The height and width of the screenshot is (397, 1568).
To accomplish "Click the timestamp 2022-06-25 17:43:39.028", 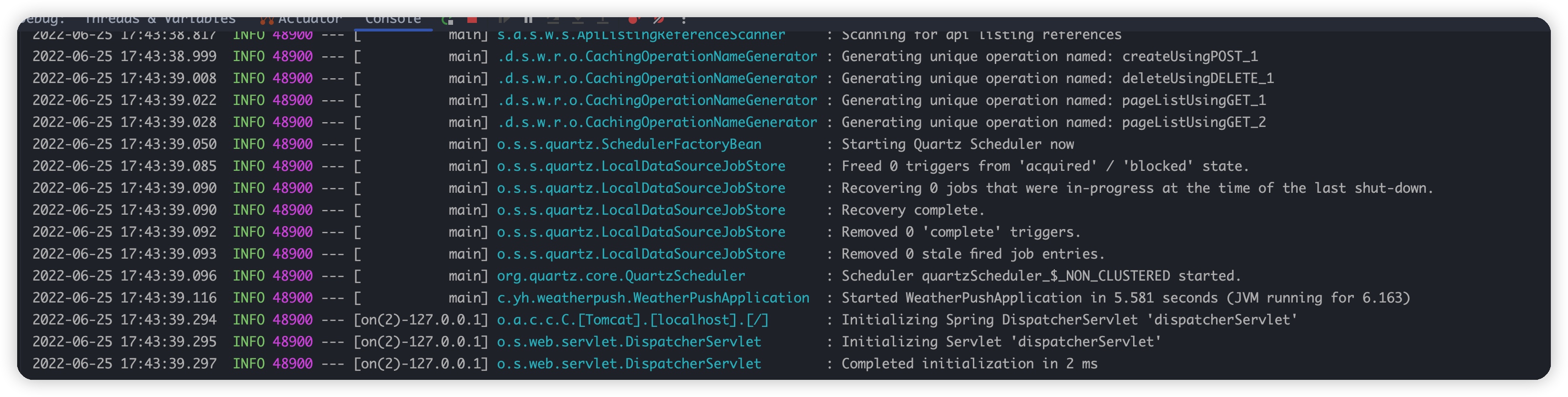I will coord(124,122).
